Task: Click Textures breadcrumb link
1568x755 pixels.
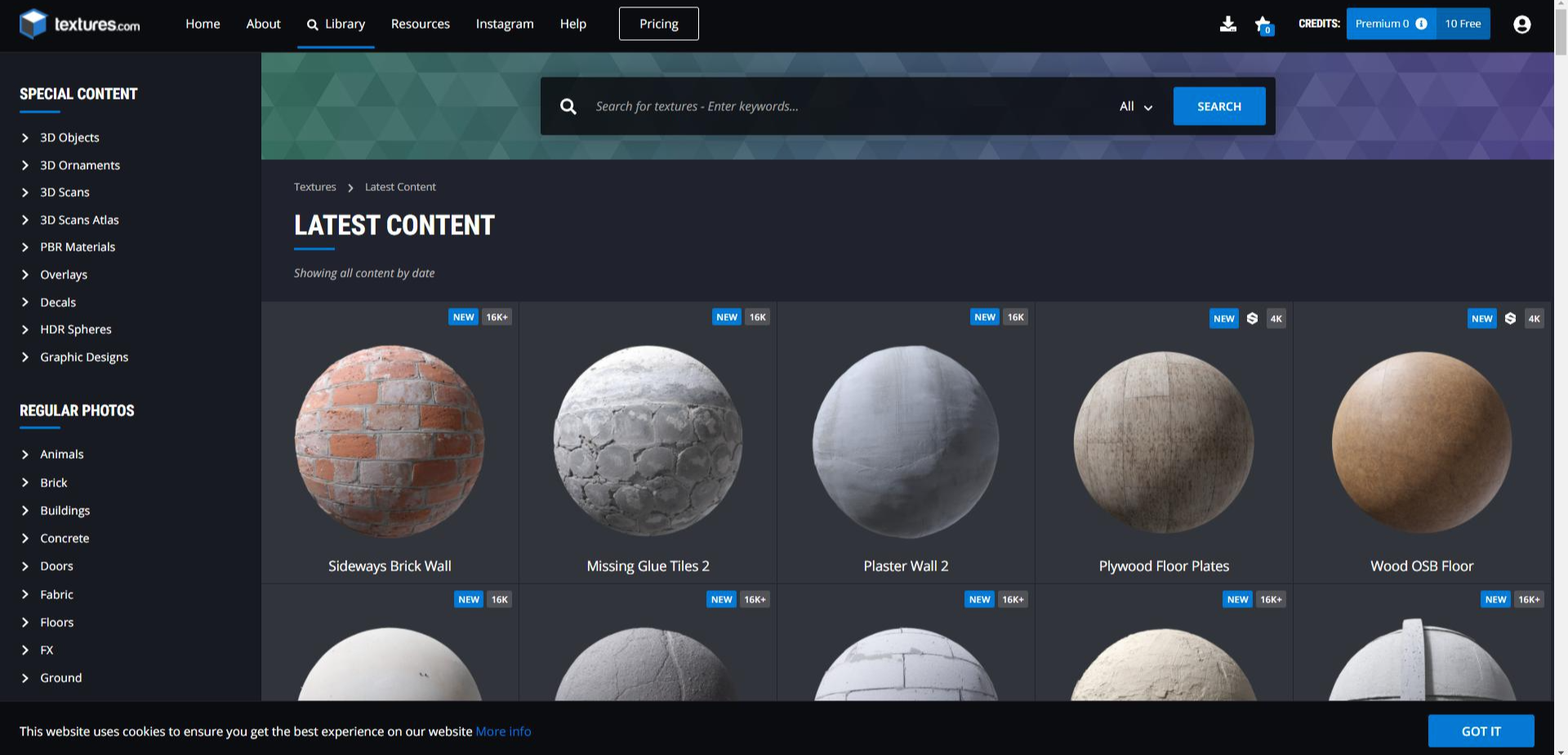Action: click(314, 187)
